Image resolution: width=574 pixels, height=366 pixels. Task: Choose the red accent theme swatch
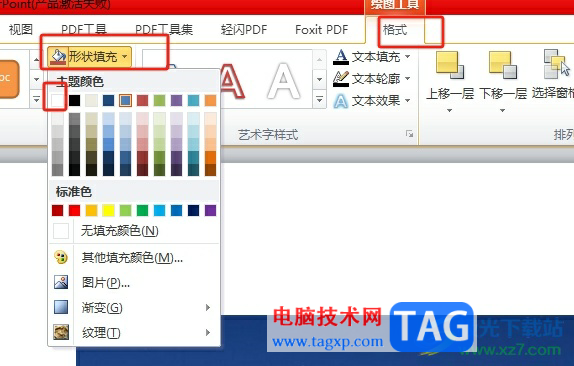(142, 100)
